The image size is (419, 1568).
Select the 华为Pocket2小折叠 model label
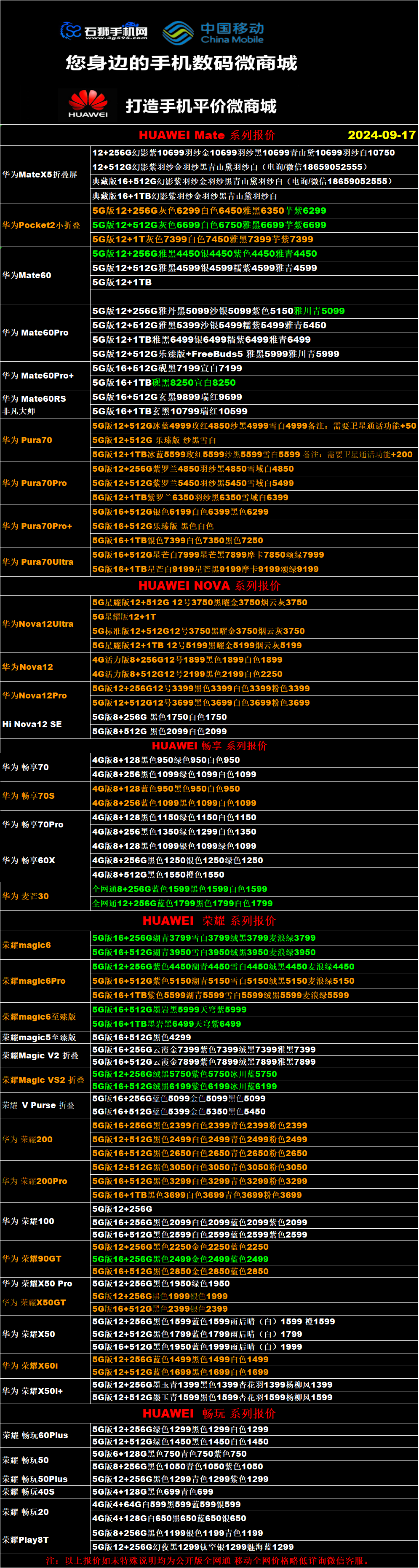pos(41,225)
